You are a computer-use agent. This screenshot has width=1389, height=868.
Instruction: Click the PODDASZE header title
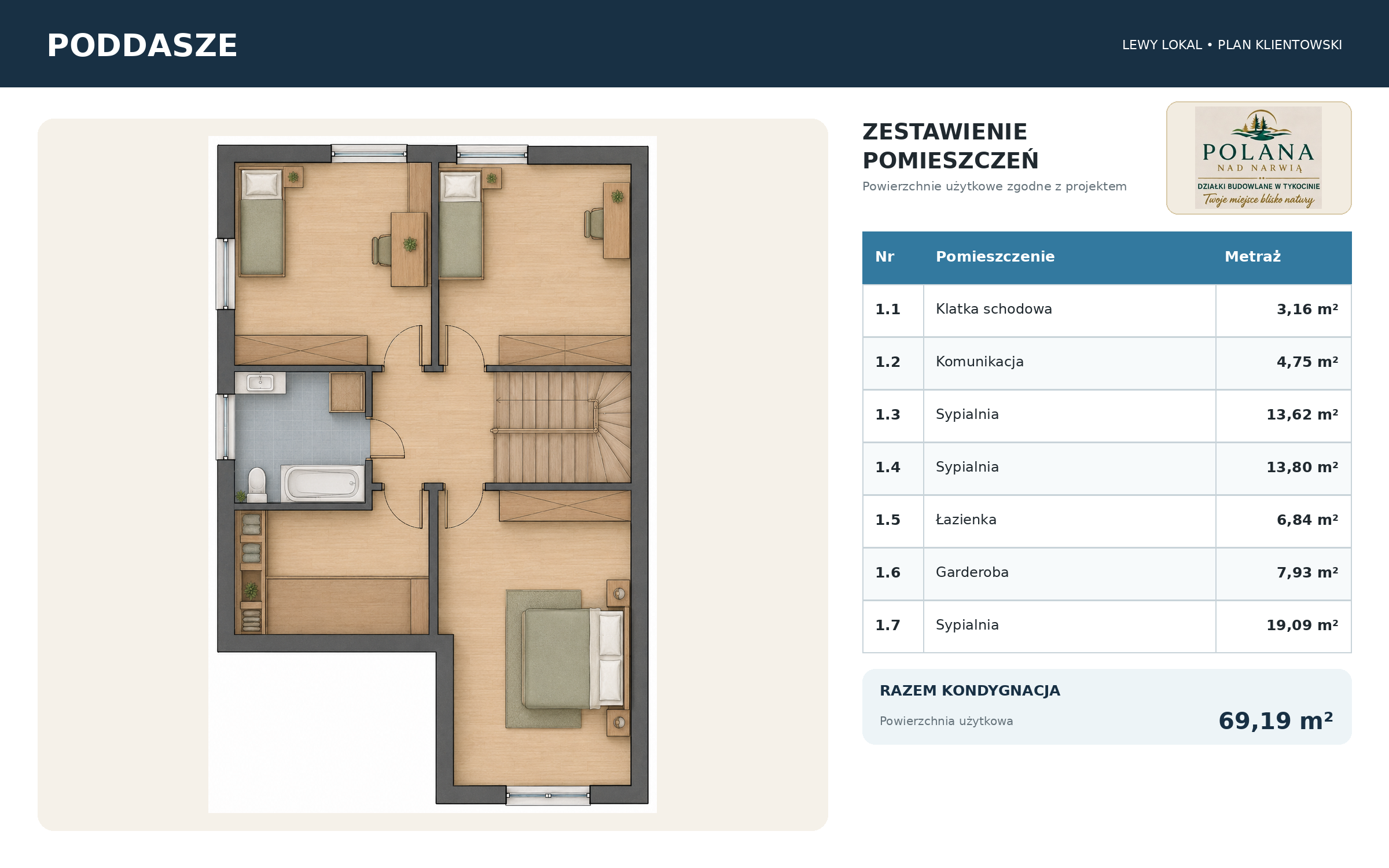[142, 45]
